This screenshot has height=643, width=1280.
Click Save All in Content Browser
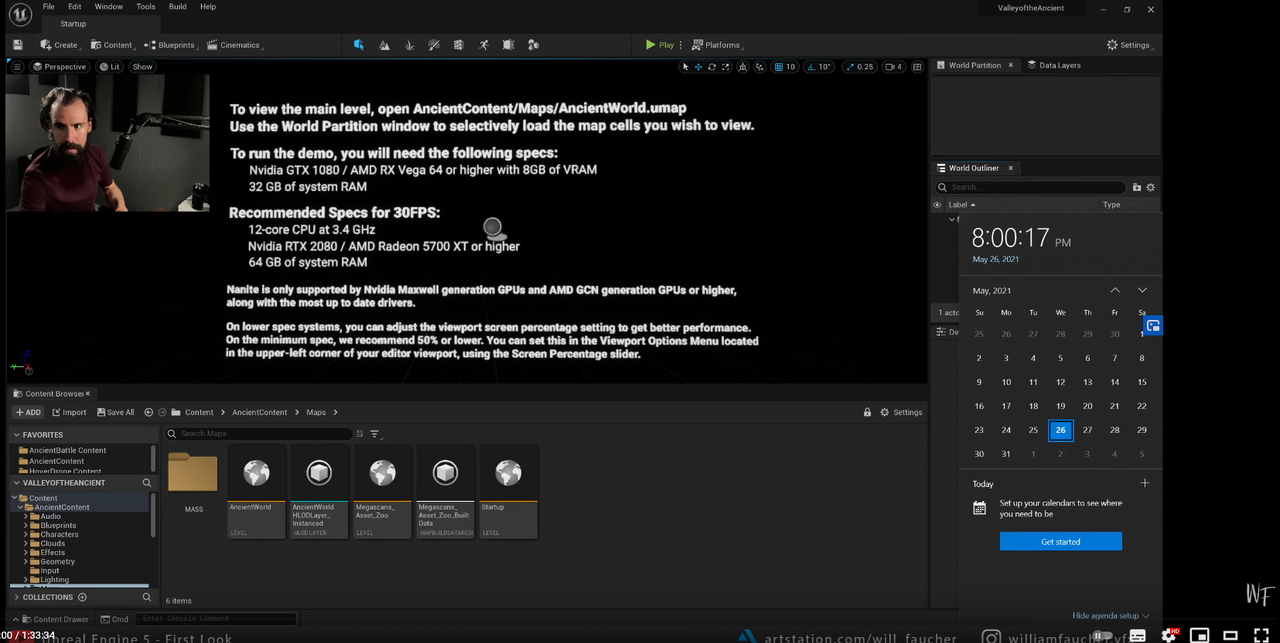pyautogui.click(x=115, y=412)
